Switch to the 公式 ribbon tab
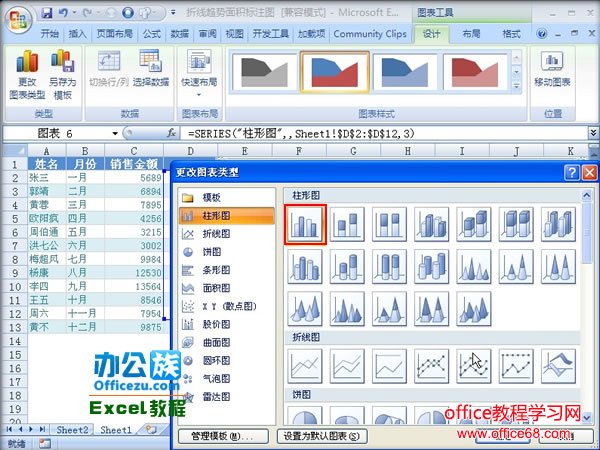This screenshot has height=450, width=600. coord(152,34)
